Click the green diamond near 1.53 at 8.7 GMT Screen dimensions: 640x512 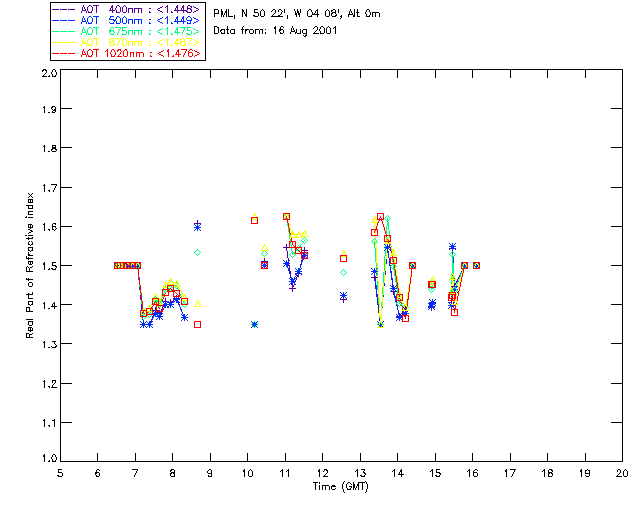[x=198, y=253]
